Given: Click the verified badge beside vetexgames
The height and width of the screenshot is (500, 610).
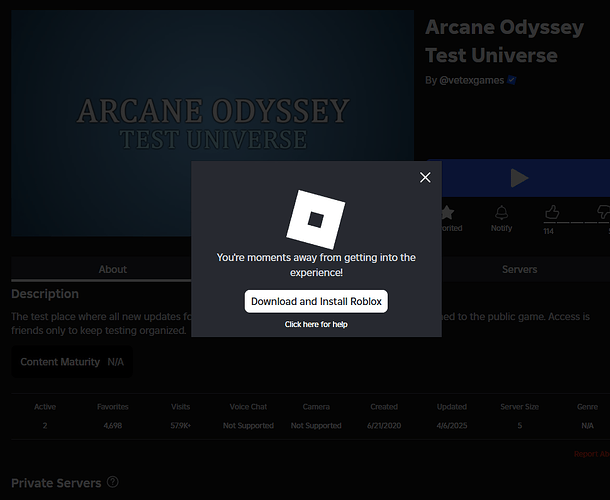Looking at the screenshot, I should (512, 80).
